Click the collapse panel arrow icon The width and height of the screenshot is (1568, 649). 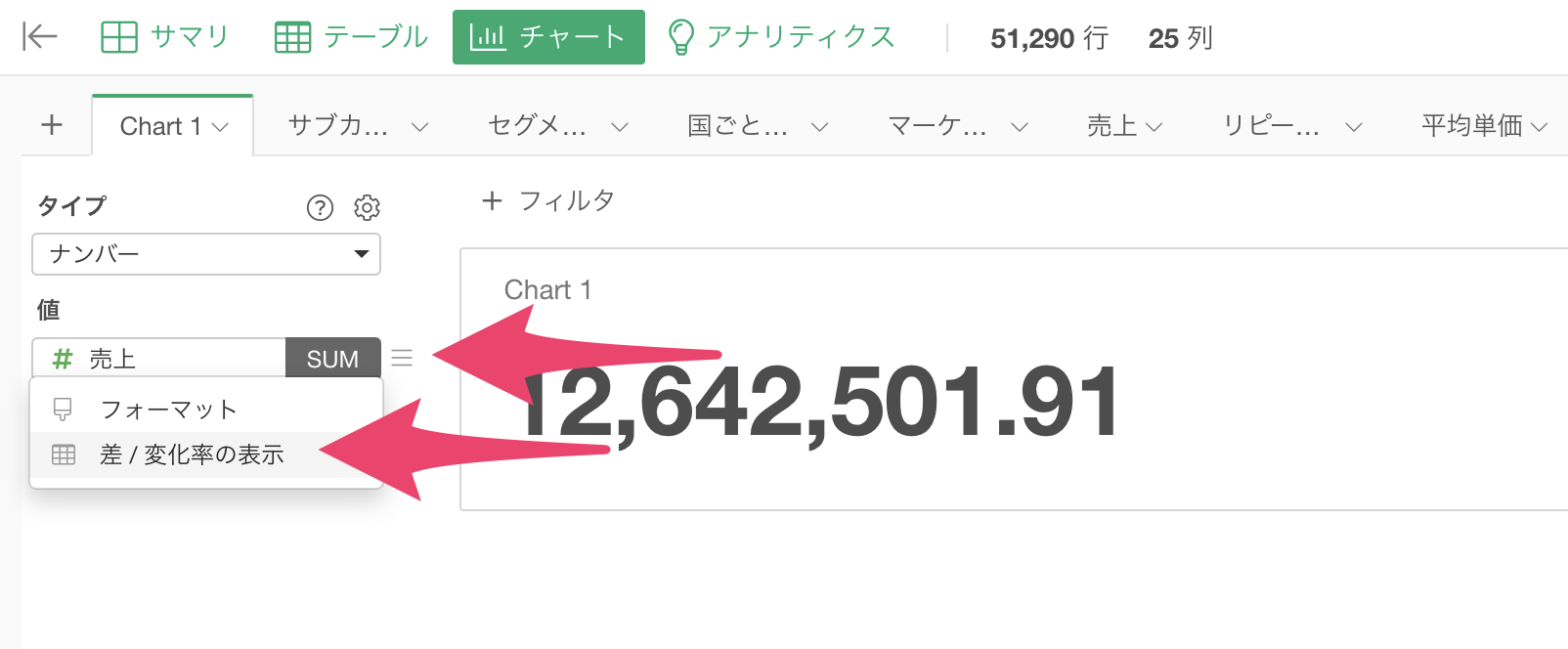(x=40, y=37)
